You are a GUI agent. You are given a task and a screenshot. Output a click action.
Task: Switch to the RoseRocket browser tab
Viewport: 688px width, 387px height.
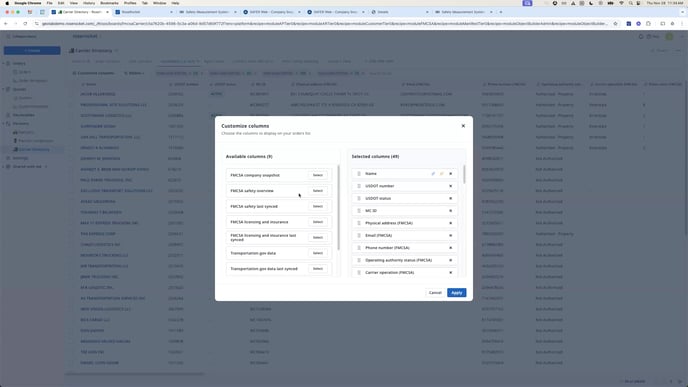144,12
